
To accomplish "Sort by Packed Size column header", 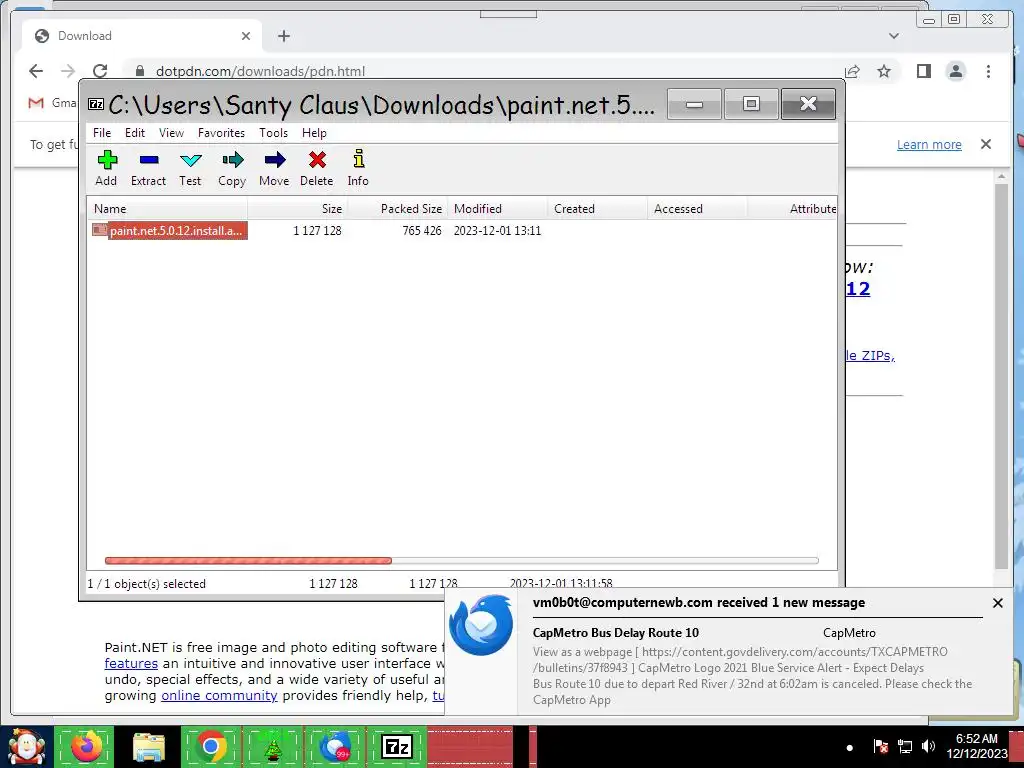I will click(398, 209).
